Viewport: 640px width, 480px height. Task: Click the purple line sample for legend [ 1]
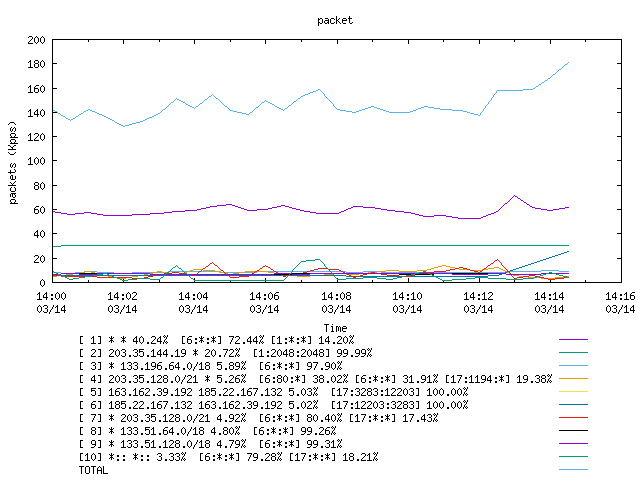coord(573,339)
